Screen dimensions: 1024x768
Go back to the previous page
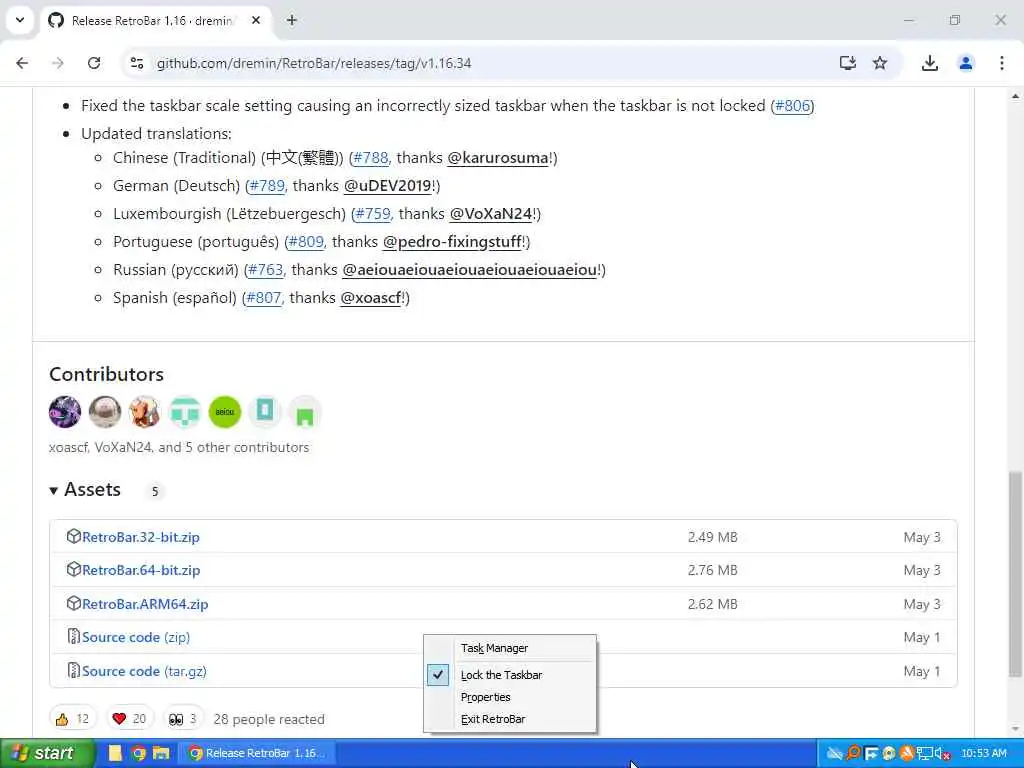pyautogui.click(x=22, y=63)
